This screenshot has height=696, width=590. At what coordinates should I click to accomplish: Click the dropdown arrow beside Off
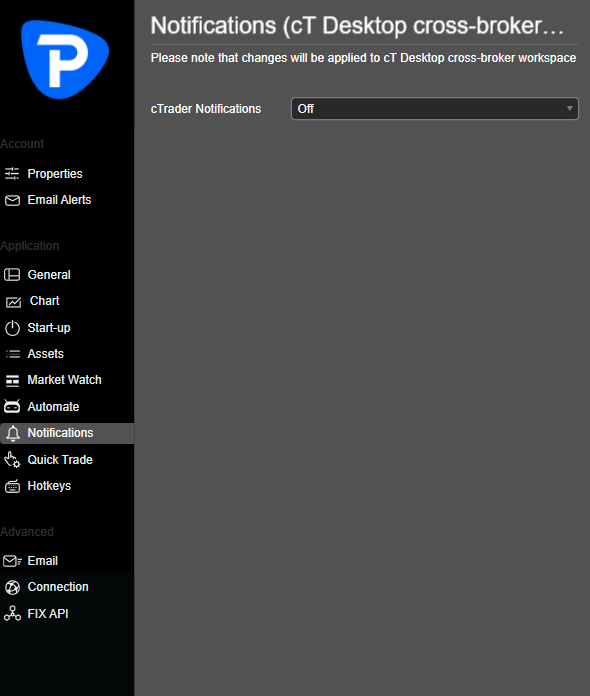[570, 108]
